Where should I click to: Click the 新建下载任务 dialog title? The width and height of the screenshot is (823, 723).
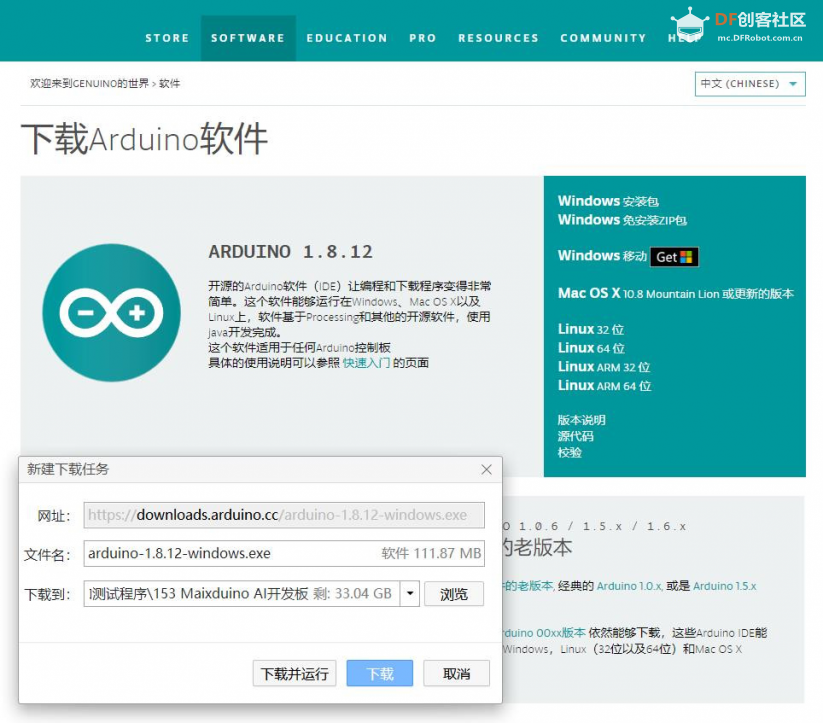pos(68,469)
